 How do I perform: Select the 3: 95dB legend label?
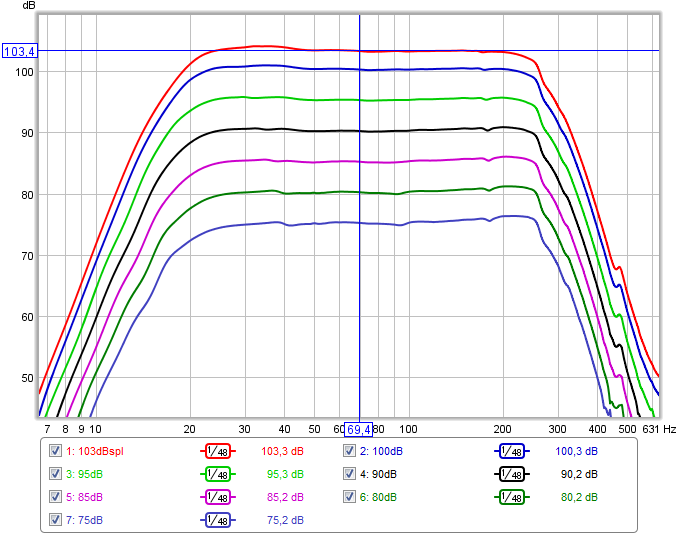84,474
